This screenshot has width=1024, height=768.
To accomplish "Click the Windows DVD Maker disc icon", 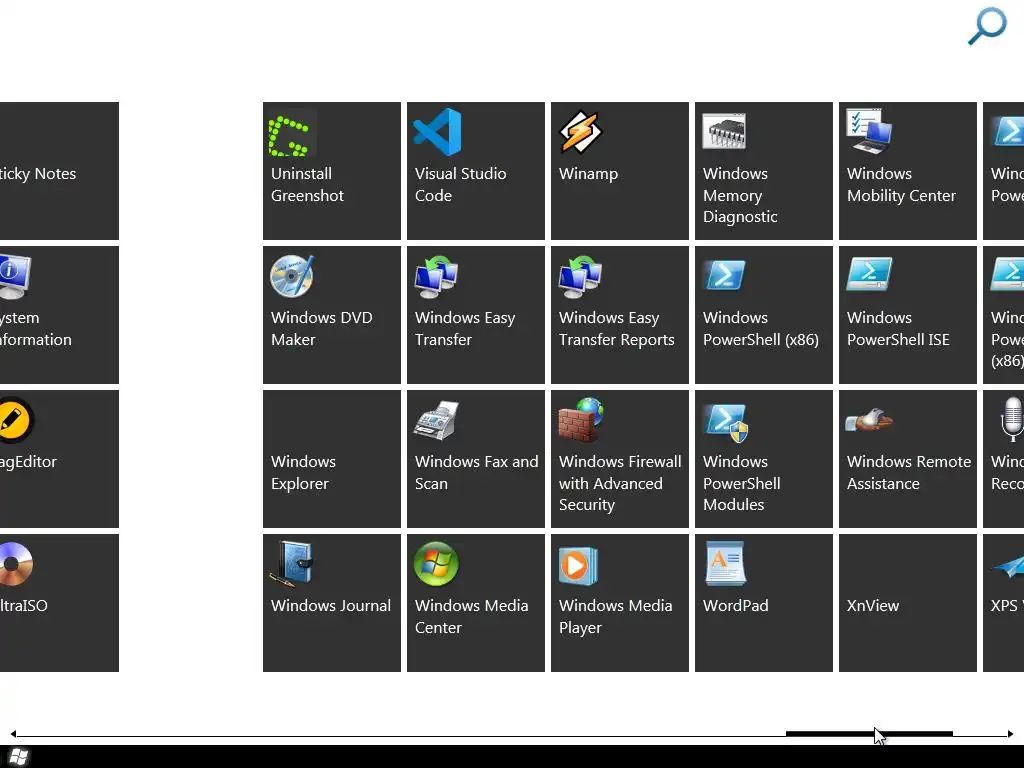I will click(292, 276).
